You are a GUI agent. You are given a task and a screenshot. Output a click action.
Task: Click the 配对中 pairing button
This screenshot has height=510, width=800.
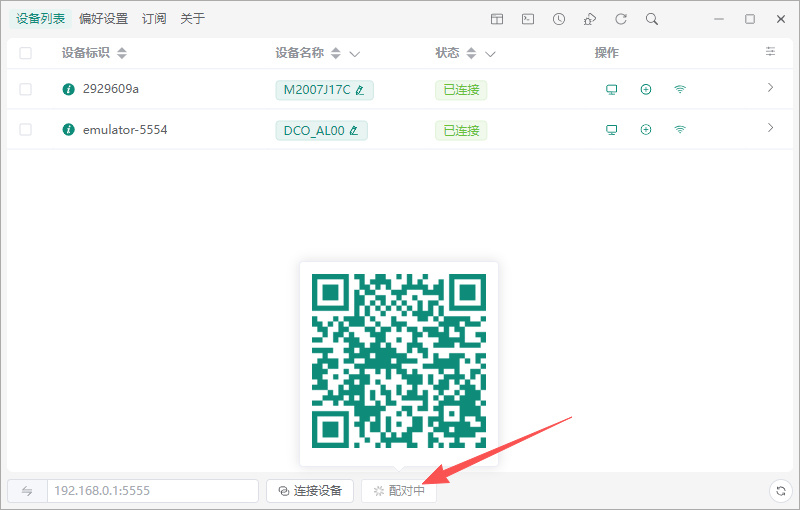tap(399, 491)
